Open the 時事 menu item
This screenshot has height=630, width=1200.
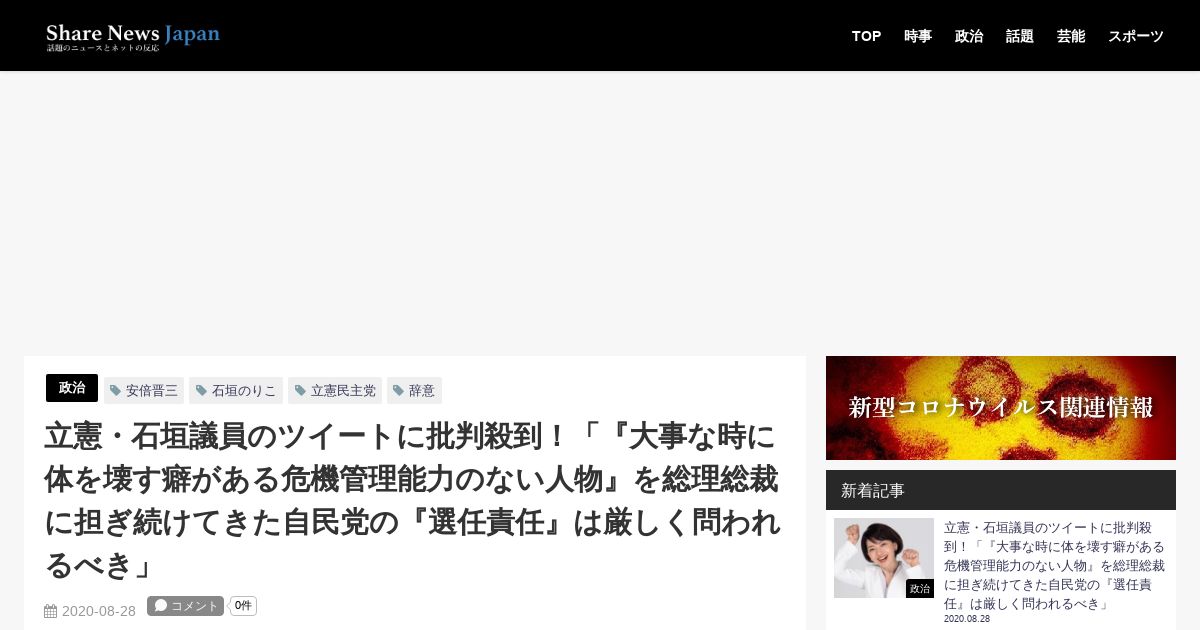(x=918, y=36)
